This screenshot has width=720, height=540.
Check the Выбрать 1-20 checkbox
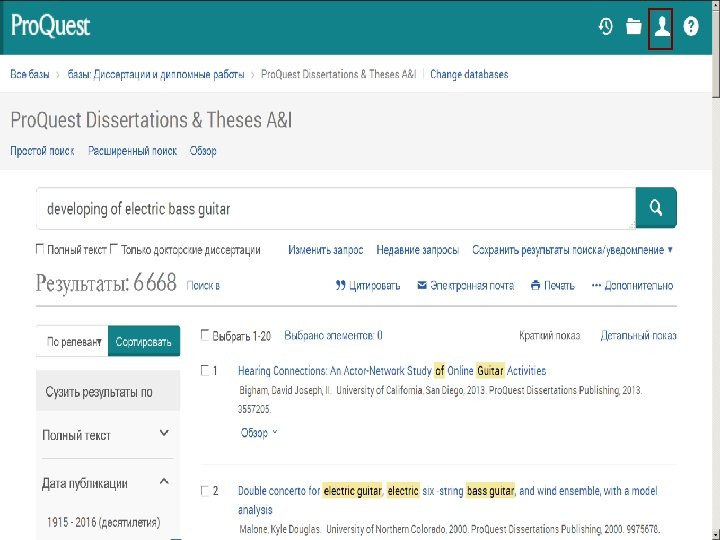(205, 335)
